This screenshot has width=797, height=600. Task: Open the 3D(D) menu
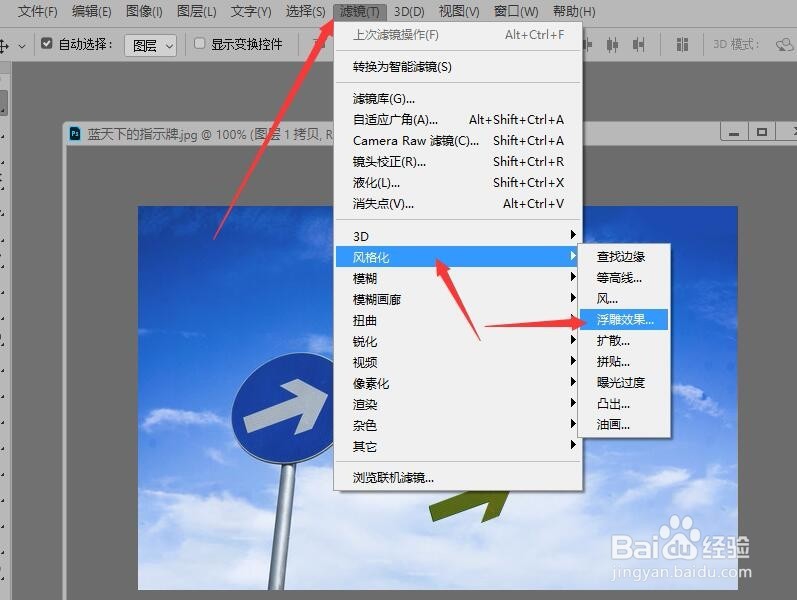409,11
